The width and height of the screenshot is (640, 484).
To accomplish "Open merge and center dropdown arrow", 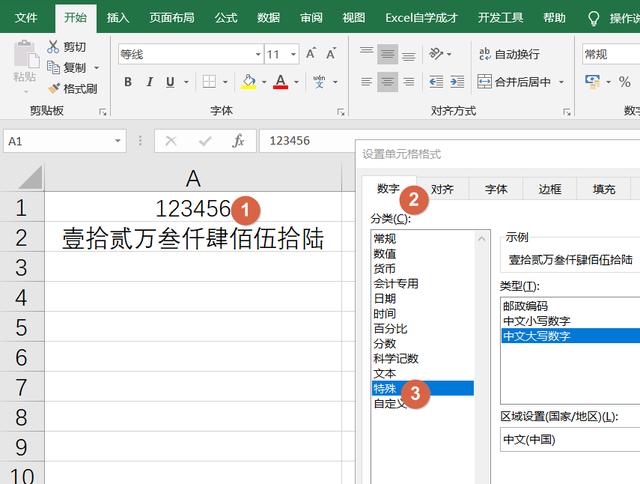I will point(562,82).
